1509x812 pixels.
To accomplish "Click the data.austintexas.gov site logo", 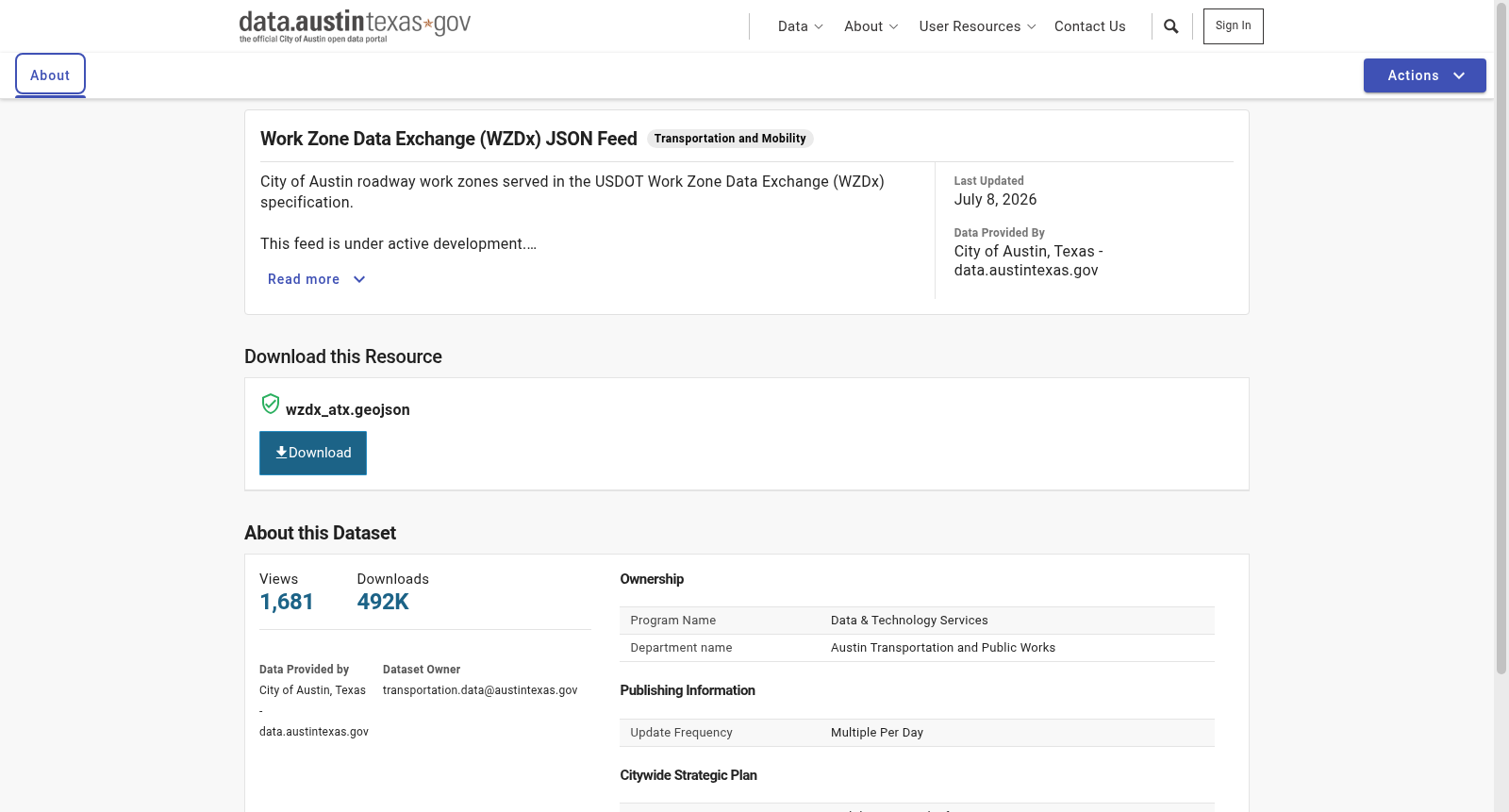I will pyautogui.click(x=355, y=26).
